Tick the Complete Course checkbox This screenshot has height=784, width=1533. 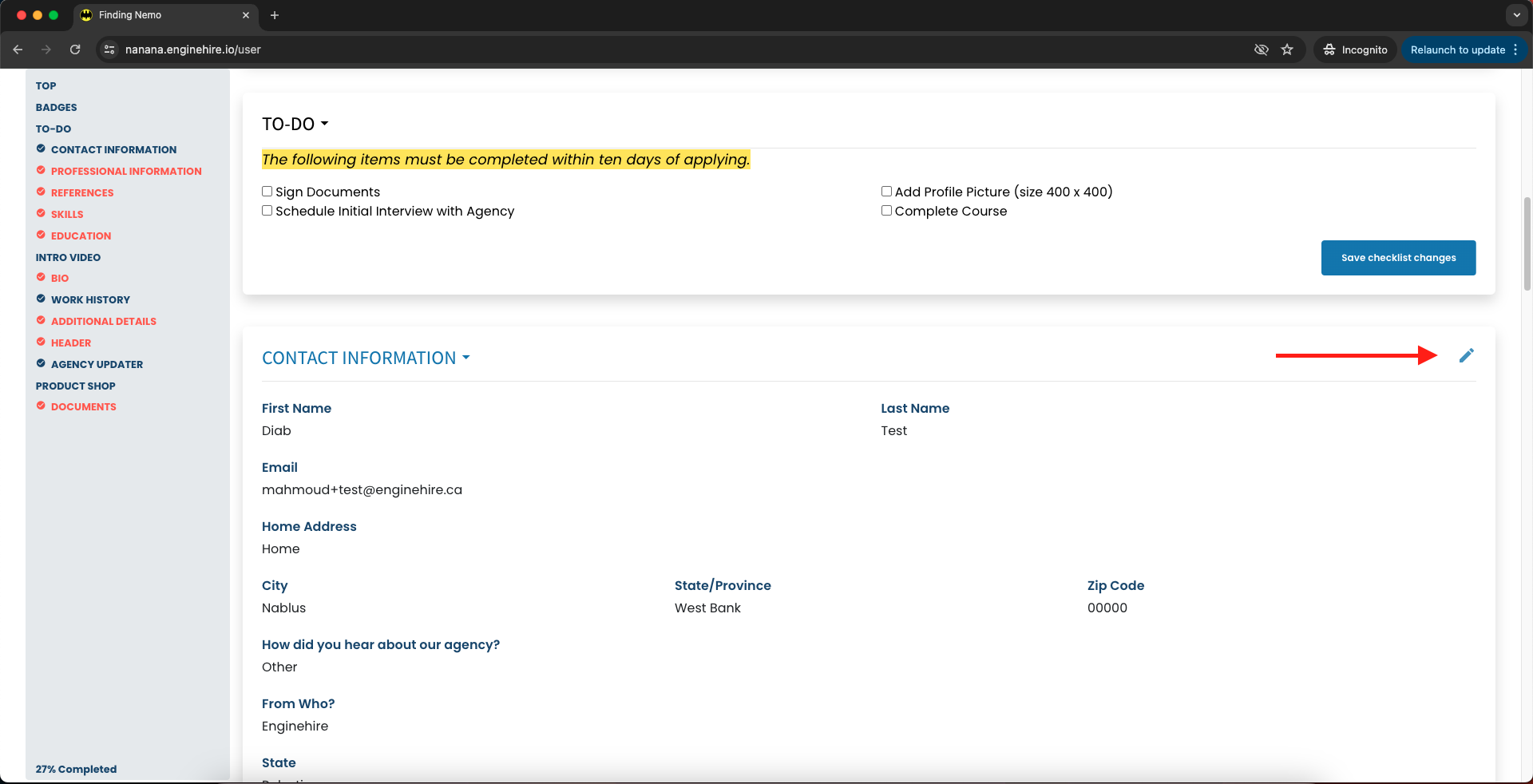coord(886,211)
